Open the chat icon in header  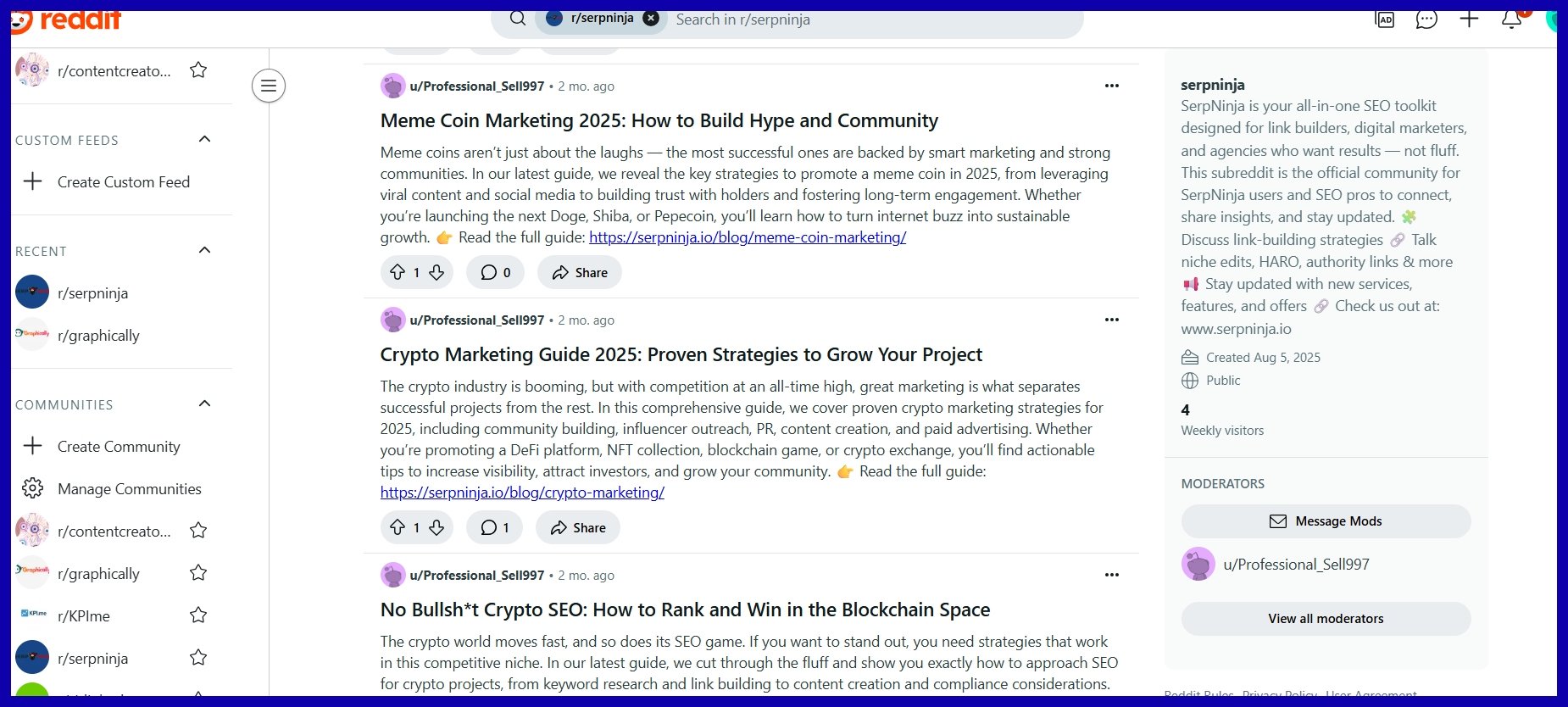coord(1426,19)
